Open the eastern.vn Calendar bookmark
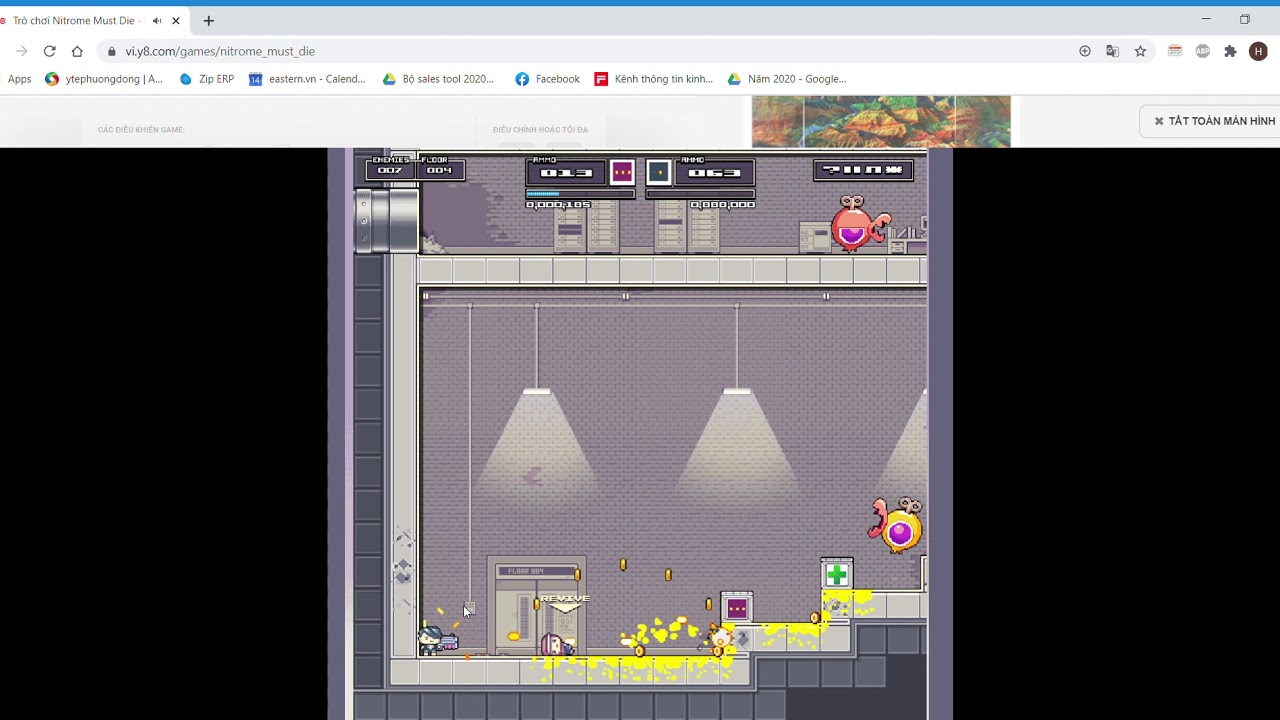 click(307, 79)
